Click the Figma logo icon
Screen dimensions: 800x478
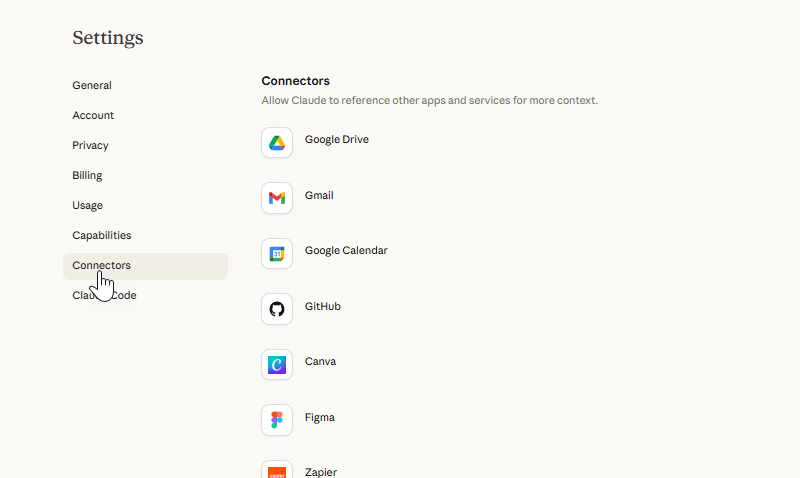tap(277, 420)
